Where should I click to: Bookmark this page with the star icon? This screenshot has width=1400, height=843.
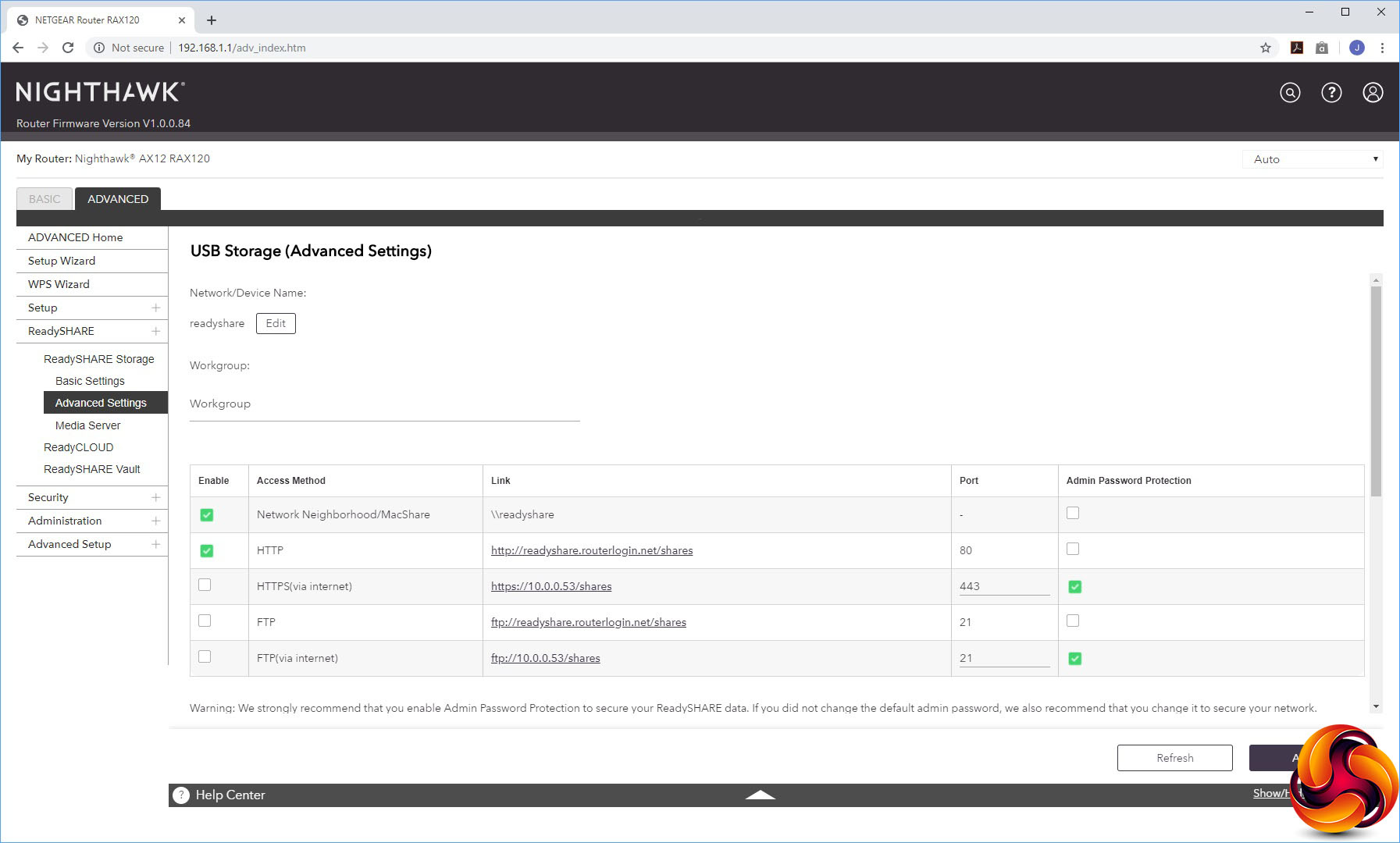pos(1266,48)
